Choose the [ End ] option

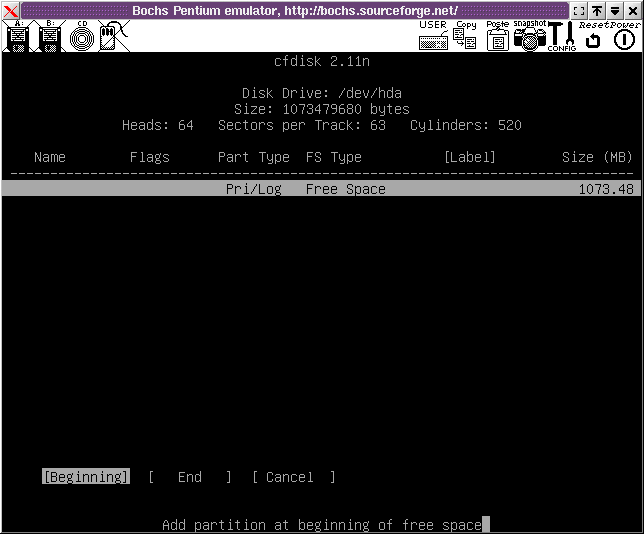[x=190, y=477]
